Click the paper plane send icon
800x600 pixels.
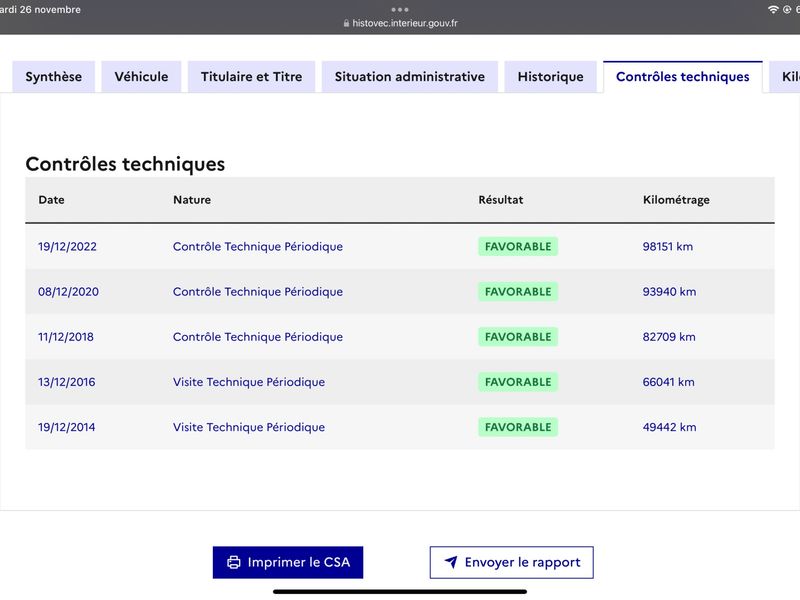(x=451, y=562)
